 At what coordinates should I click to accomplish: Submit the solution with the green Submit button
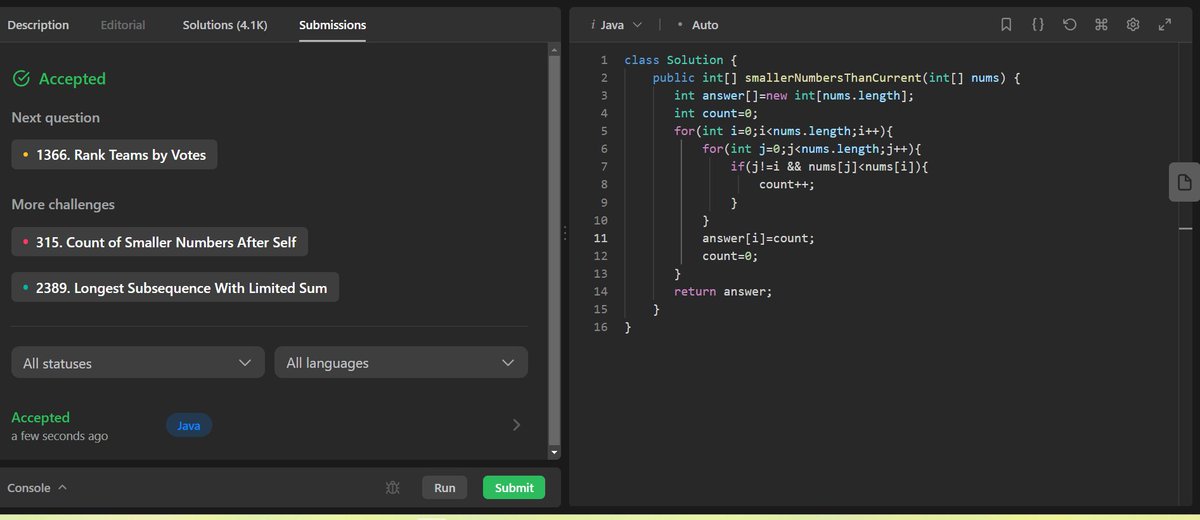click(x=514, y=488)
